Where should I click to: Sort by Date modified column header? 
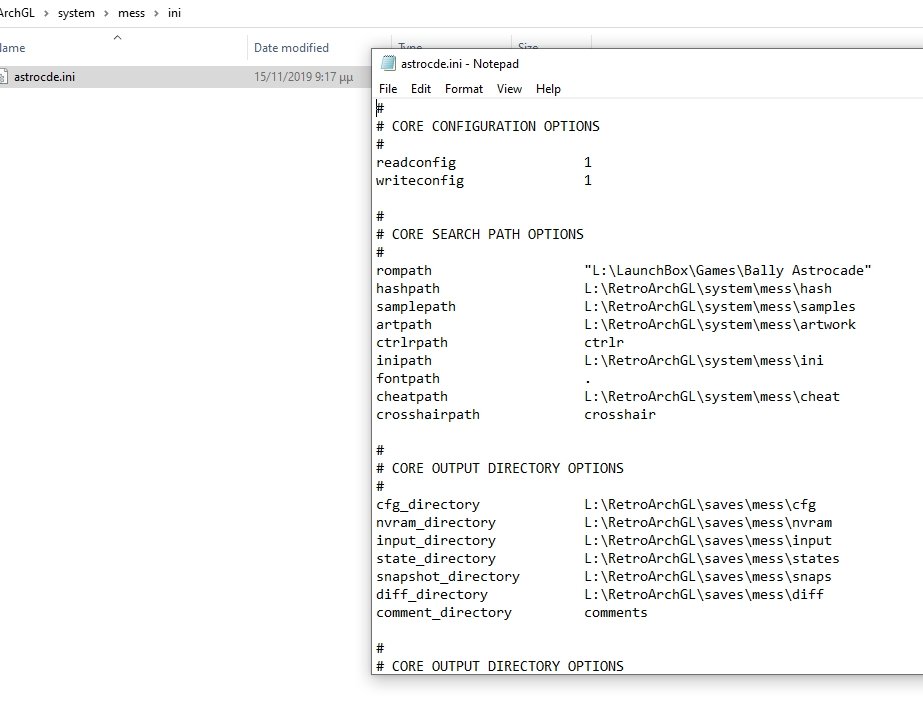pos(291,48)
